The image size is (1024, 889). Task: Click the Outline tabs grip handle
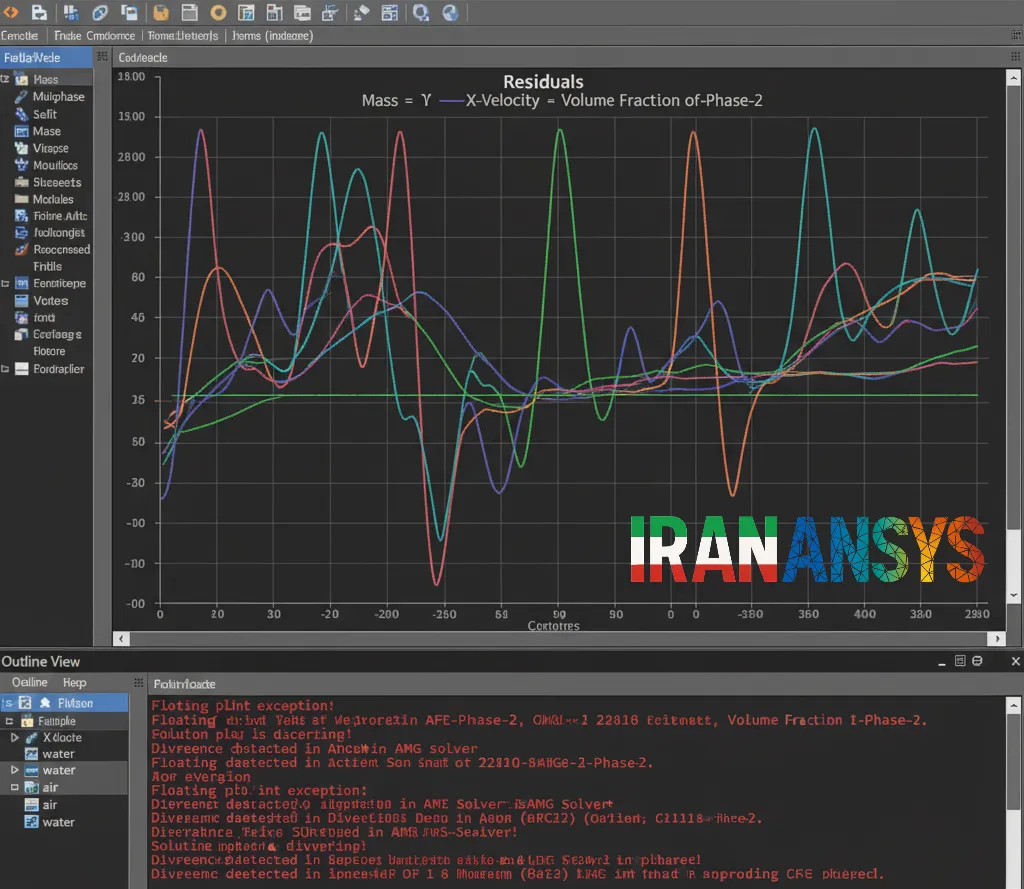138,683
